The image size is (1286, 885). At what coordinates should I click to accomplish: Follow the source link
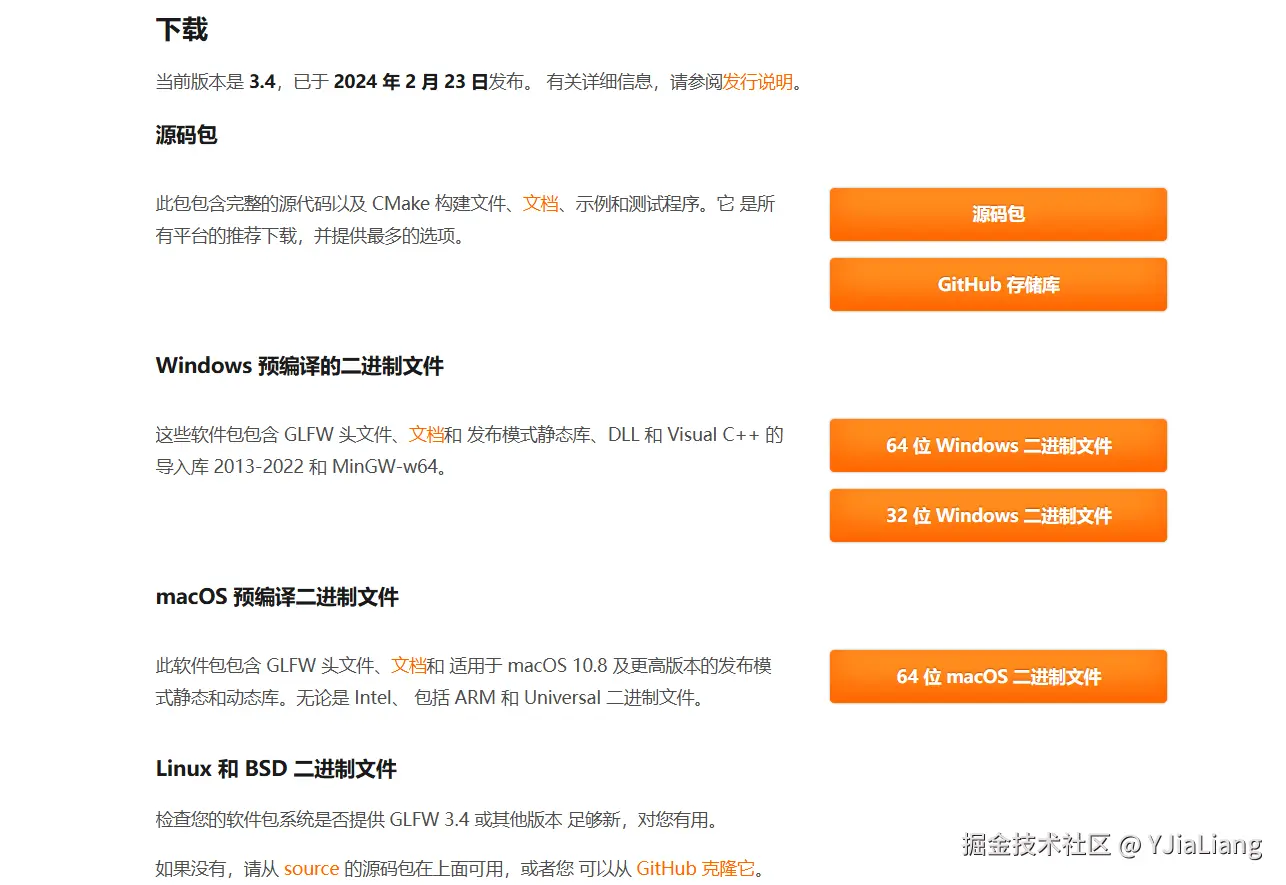(x=312, y=868)
